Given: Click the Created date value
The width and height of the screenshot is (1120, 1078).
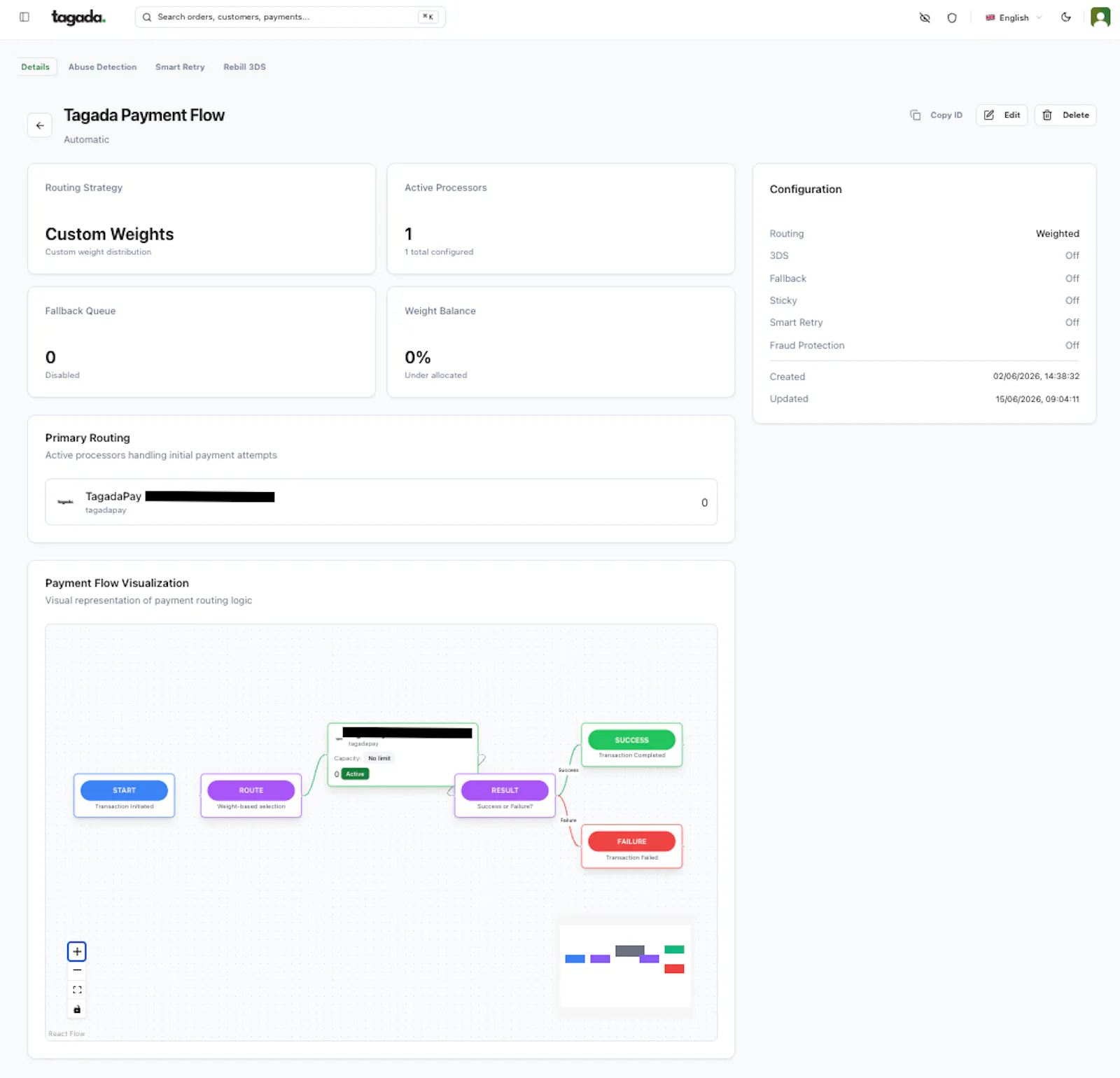Looking at the screenshot, I should pyautogui.click(x=1036, y=377).
